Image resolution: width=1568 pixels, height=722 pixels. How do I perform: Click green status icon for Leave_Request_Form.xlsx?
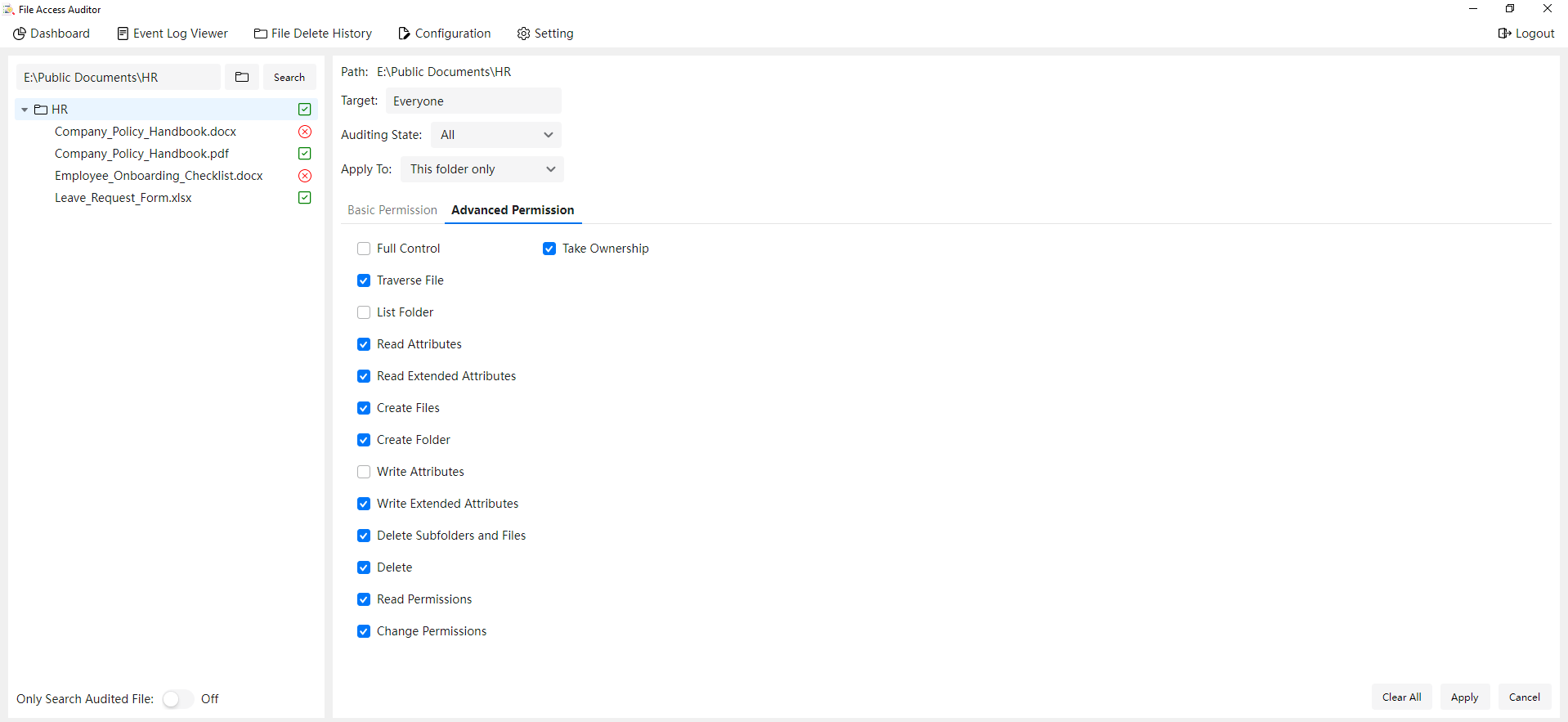tap(305, 198)
